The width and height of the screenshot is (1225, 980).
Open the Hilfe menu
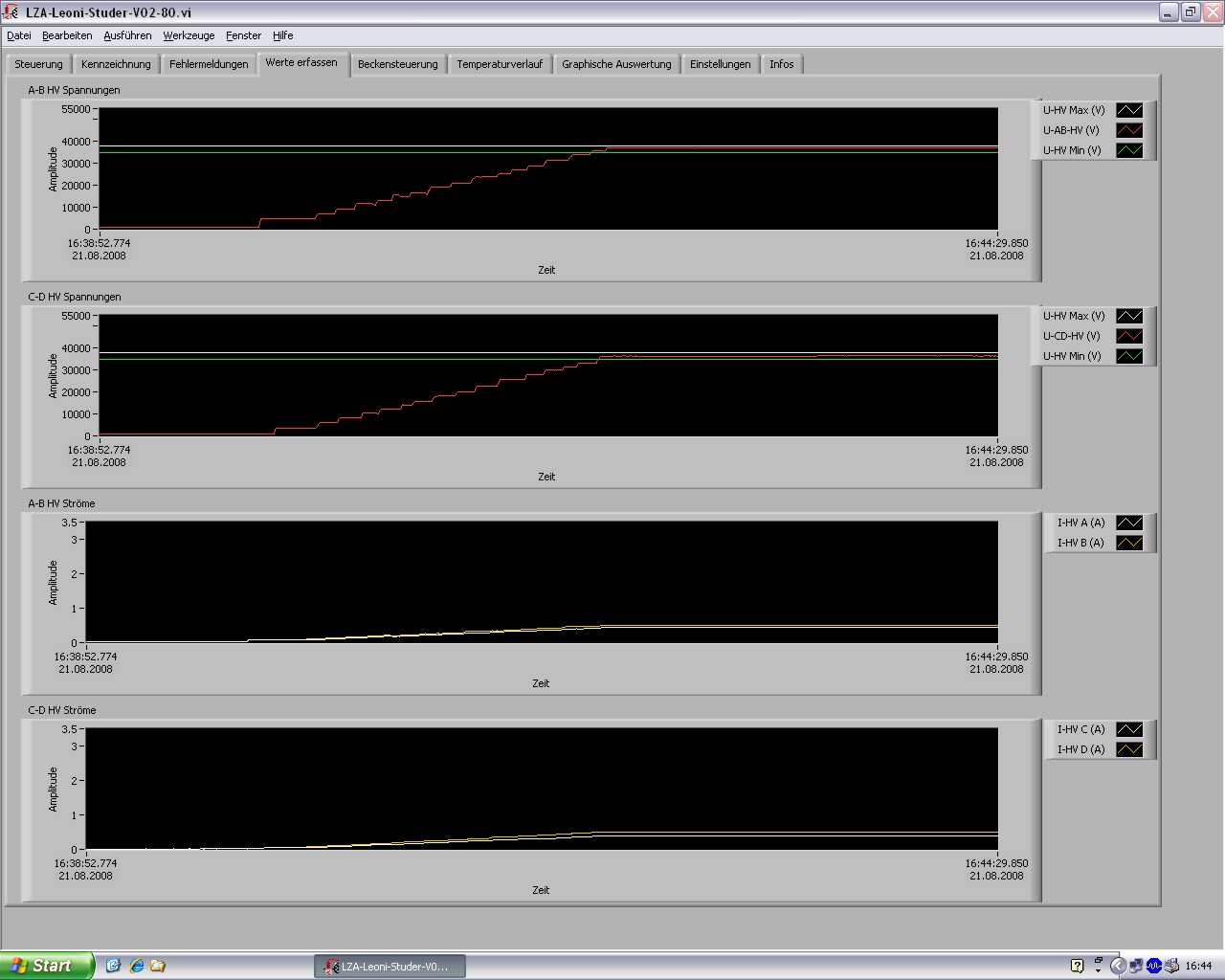pyautogui.click(x=282, y=35)
